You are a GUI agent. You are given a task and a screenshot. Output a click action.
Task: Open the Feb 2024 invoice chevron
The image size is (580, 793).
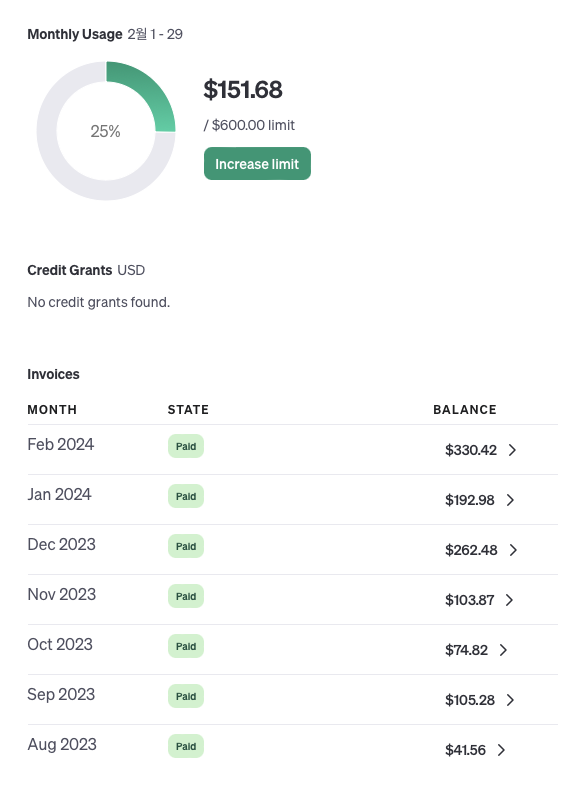[512, 450]
